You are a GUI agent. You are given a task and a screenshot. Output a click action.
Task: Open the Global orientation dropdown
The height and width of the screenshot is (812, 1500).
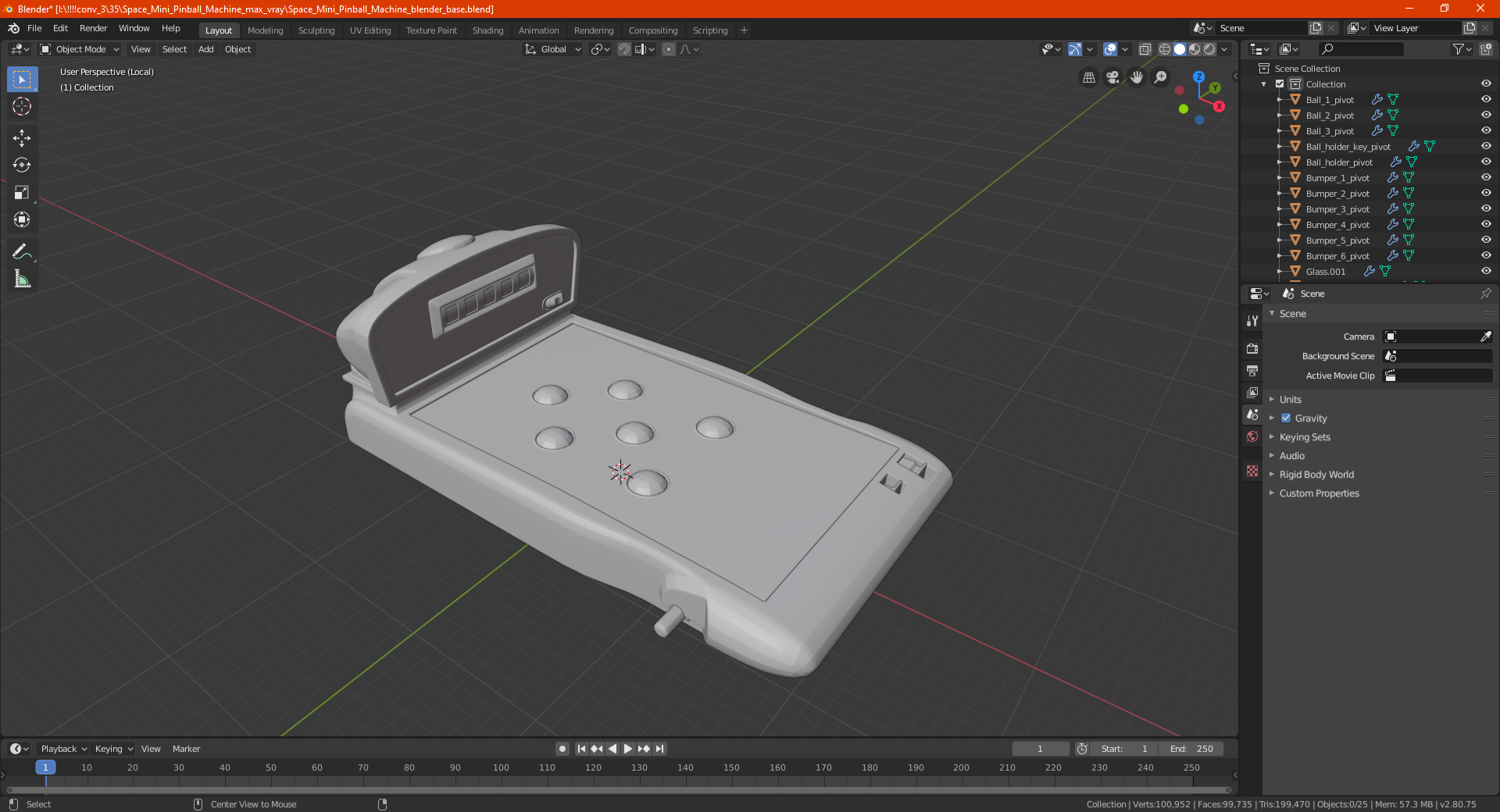click(553, 49)
